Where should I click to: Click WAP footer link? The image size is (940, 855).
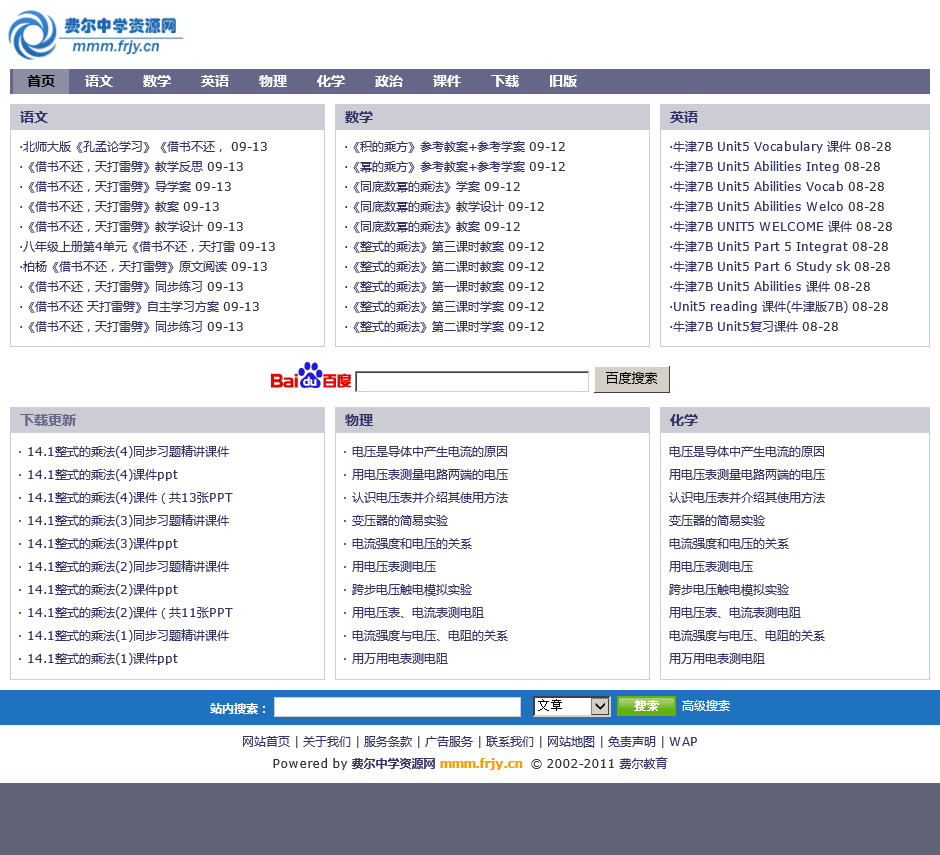pos(683,742)
